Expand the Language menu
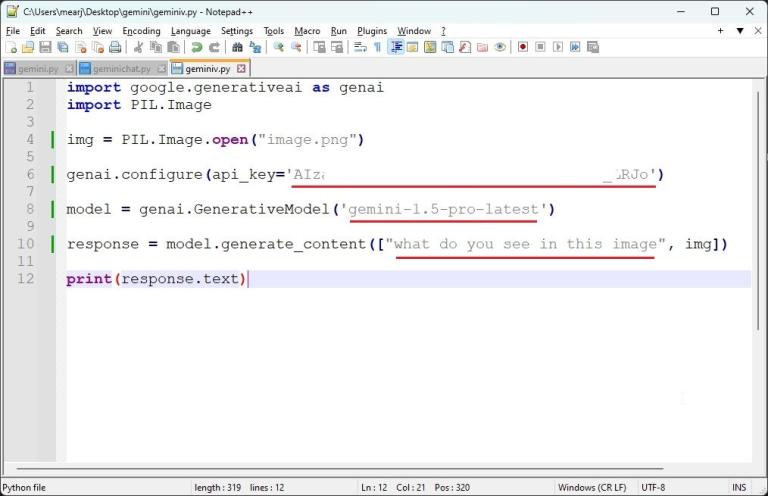 tap(190, 31)
